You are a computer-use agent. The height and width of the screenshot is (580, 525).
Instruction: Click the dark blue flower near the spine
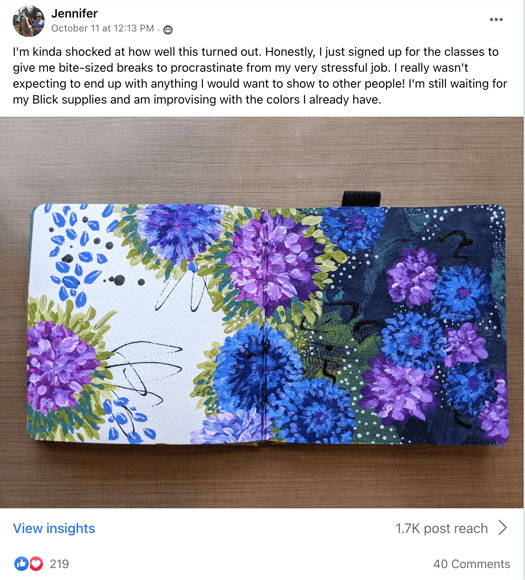(255, 366)
